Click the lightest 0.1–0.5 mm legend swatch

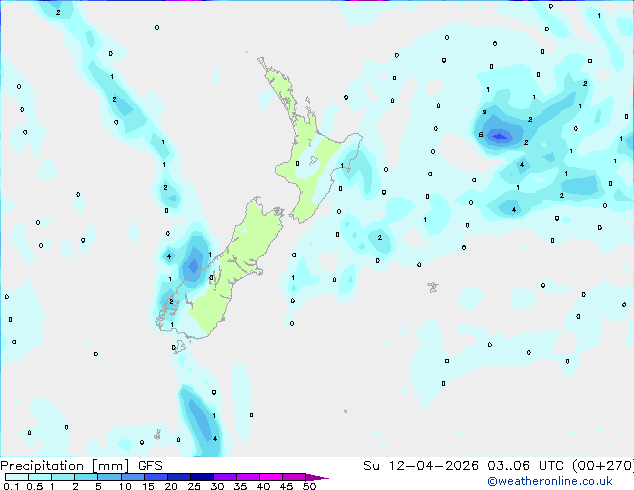[17, 477]
